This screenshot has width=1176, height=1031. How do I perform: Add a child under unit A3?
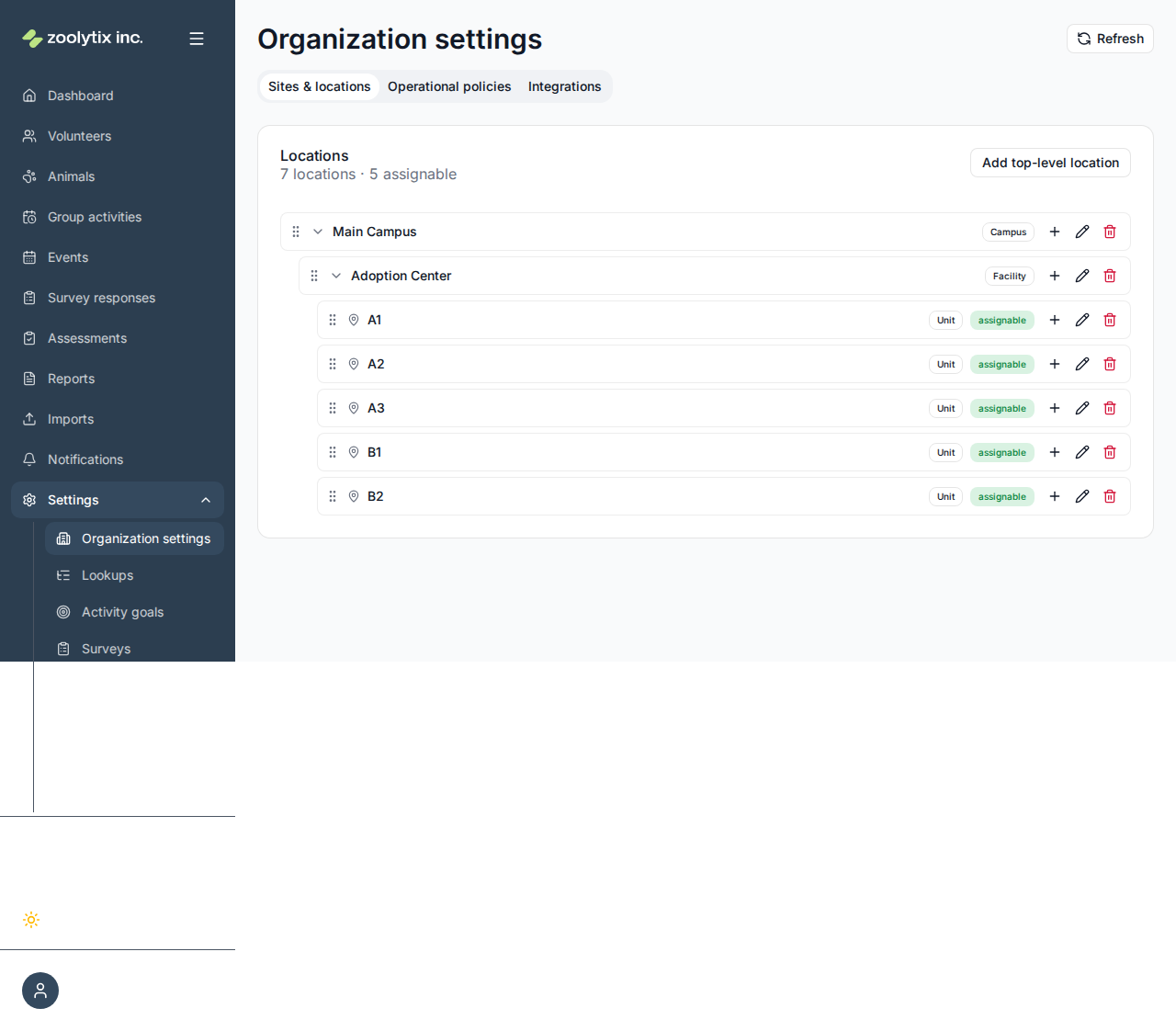(1055, 408)
